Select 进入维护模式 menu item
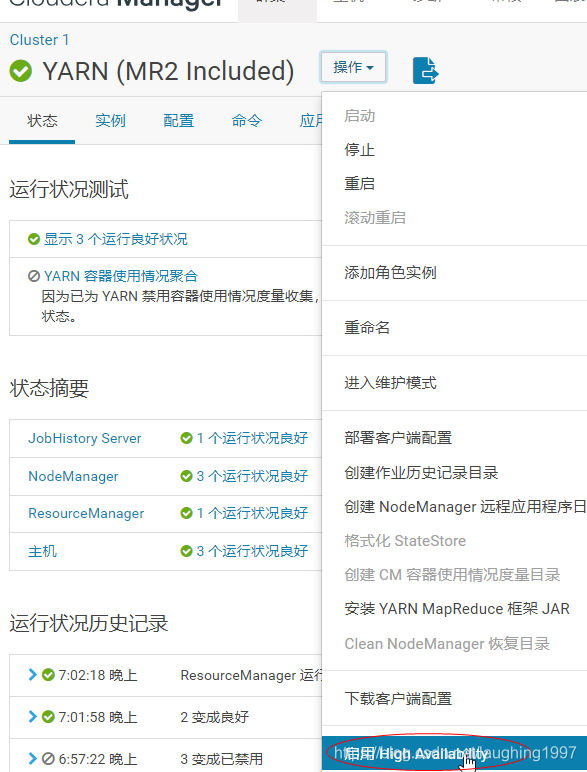Viewport: 587px width, 772px height. pos(391,383)
